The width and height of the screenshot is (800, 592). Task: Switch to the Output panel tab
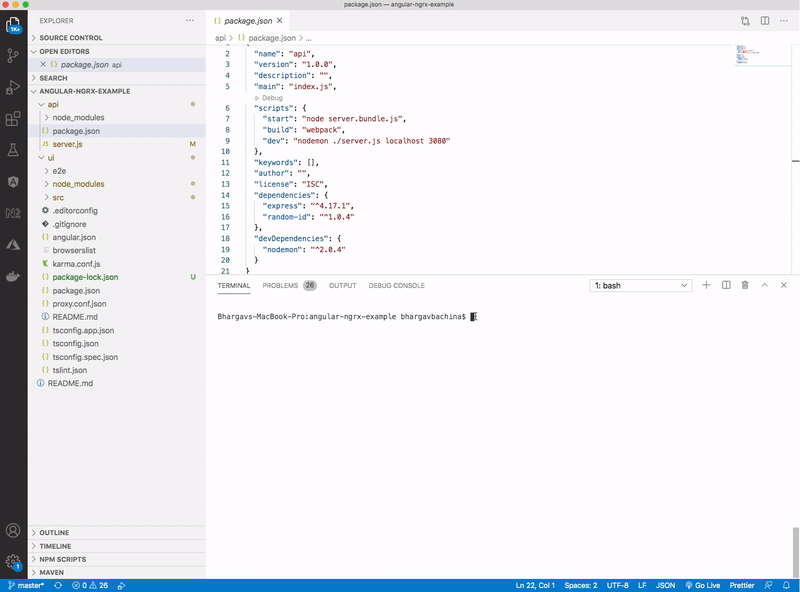click(342, 285)
